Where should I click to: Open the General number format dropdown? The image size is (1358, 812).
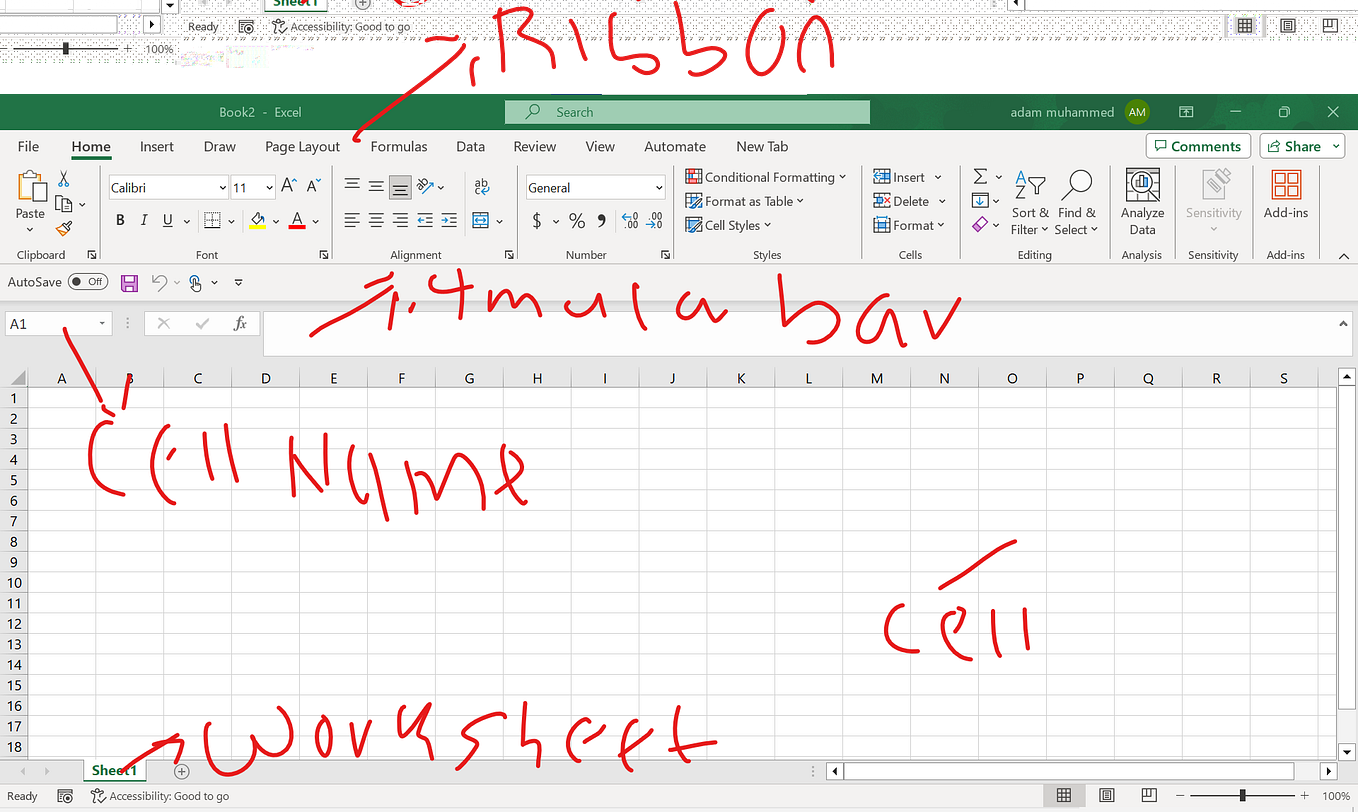pos(658,187)
